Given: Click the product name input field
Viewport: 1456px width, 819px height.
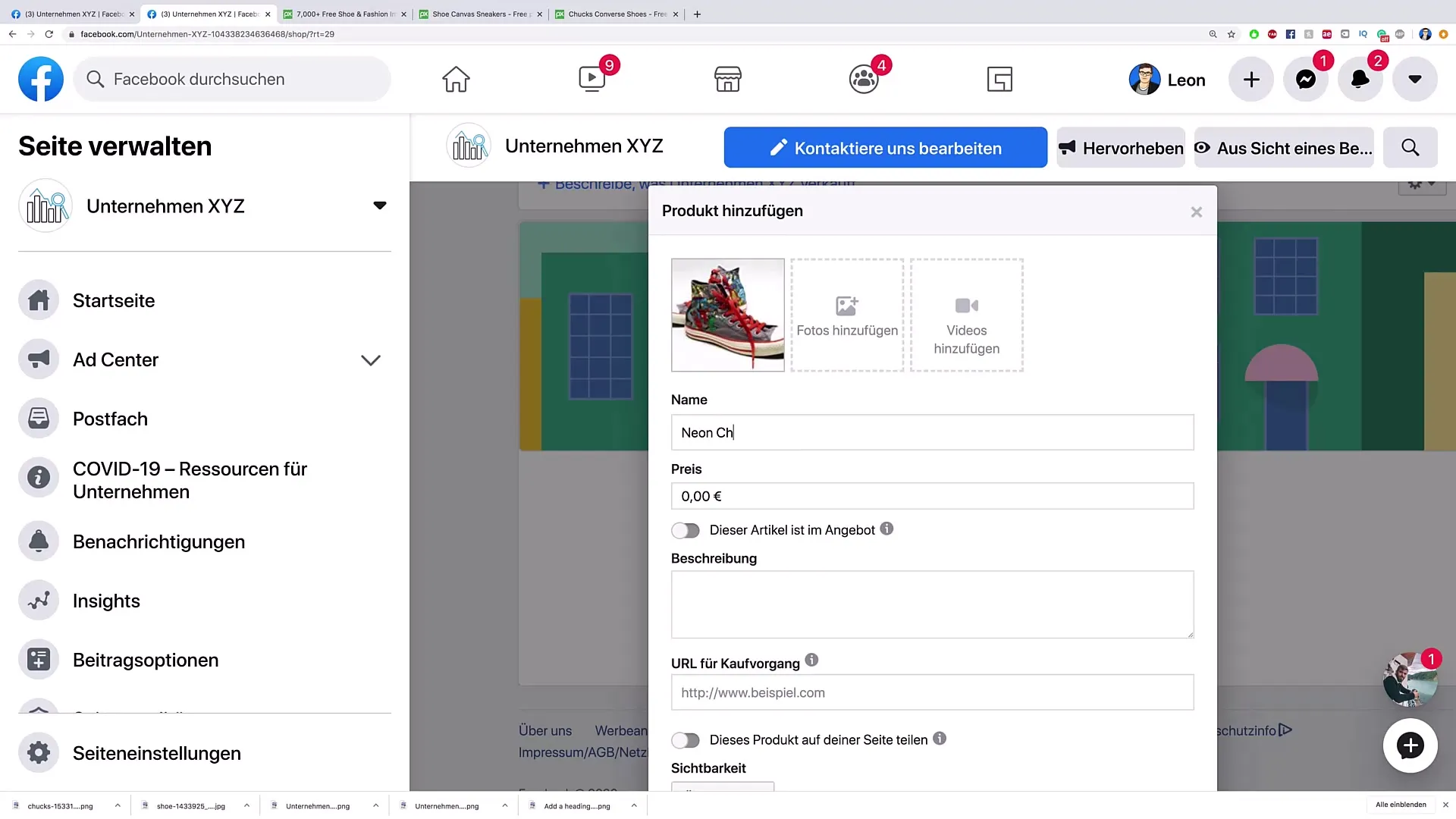Looking at the screenshot, I should pos(932,432).
